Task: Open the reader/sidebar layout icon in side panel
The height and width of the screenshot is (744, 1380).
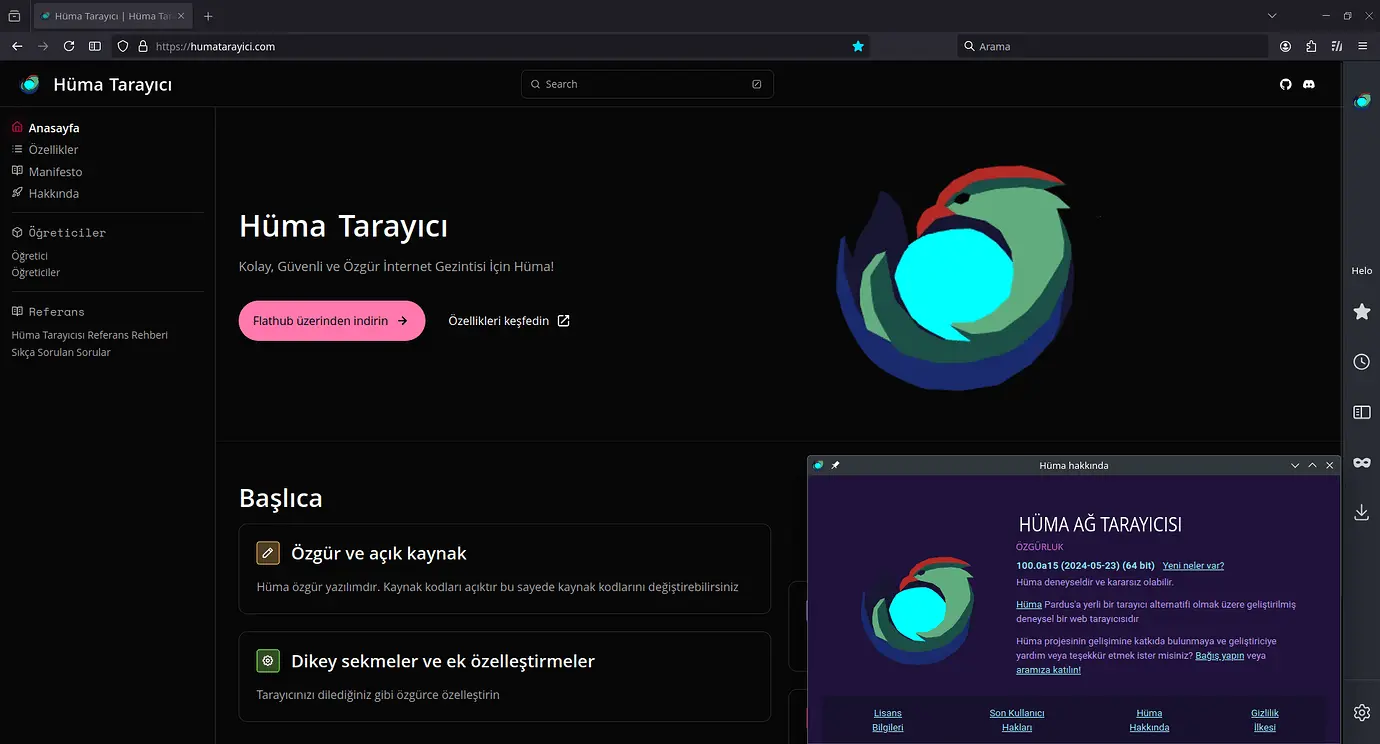Action: click(x=1362, y=412)
